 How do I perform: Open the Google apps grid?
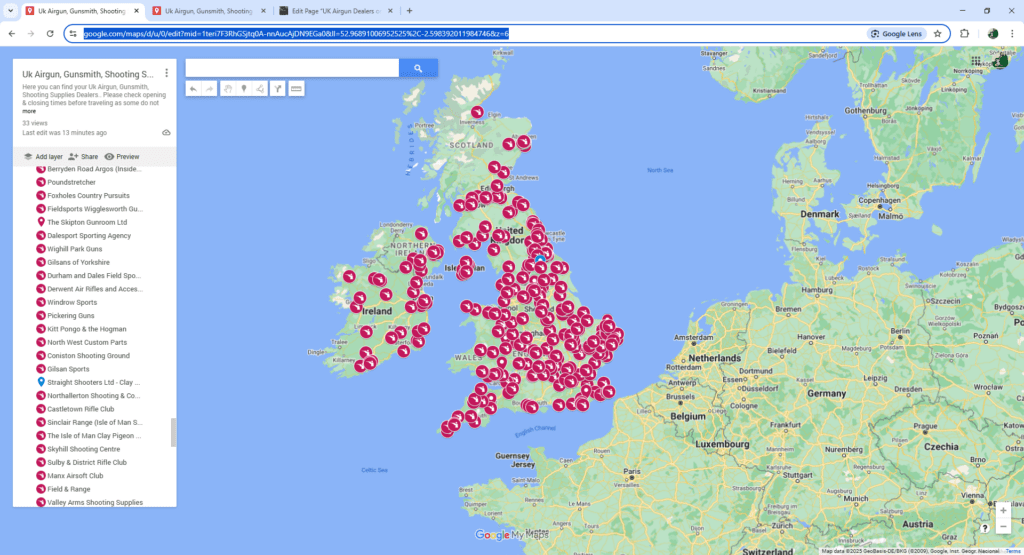click(976, 61)
